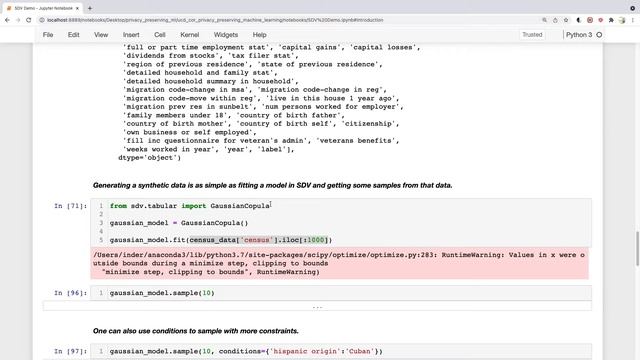
Task: Click the In [71] cell prompt
Action: pyautogui.click(x=71, y=206)
